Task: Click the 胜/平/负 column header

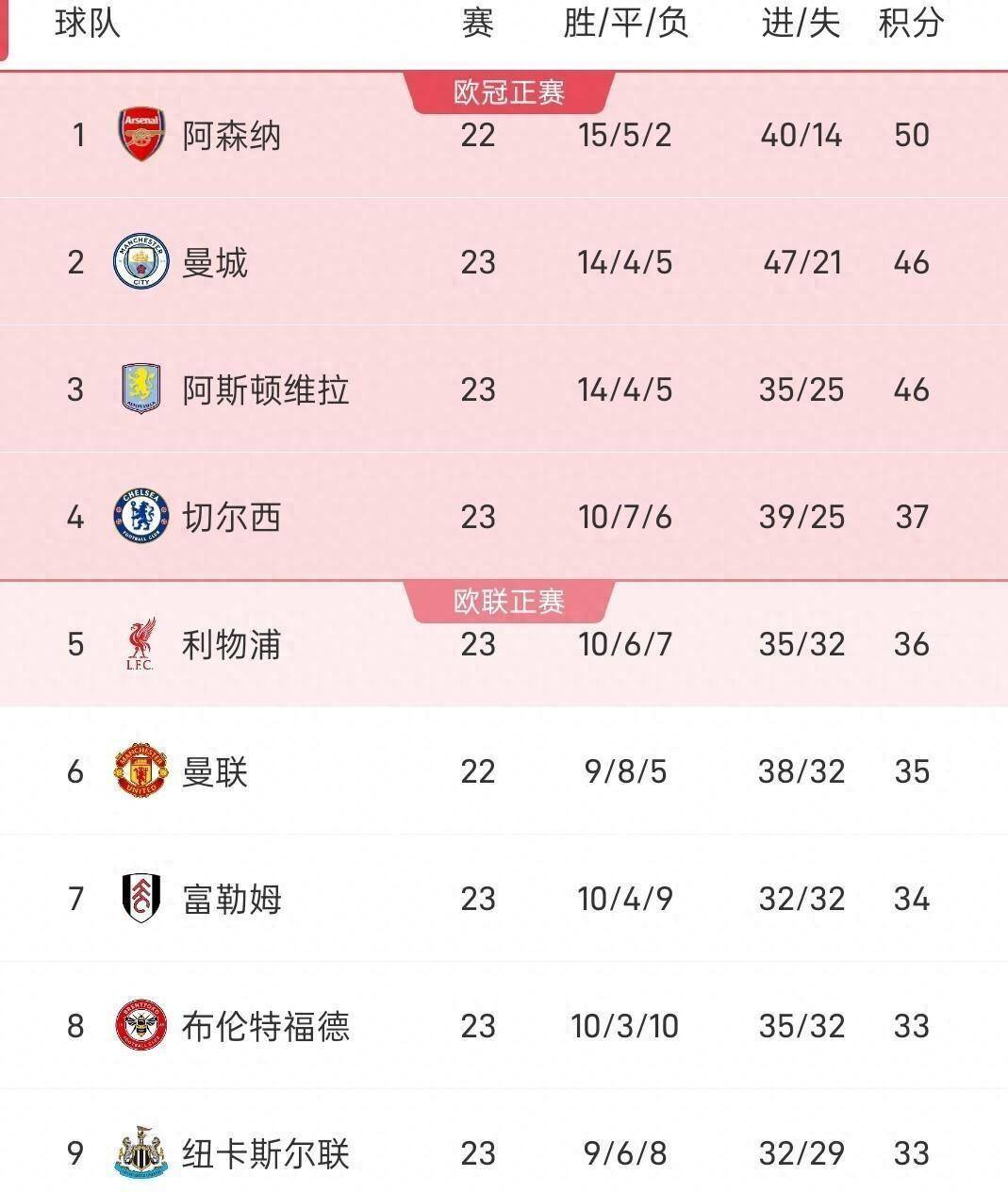Action: tap(625, 24)
